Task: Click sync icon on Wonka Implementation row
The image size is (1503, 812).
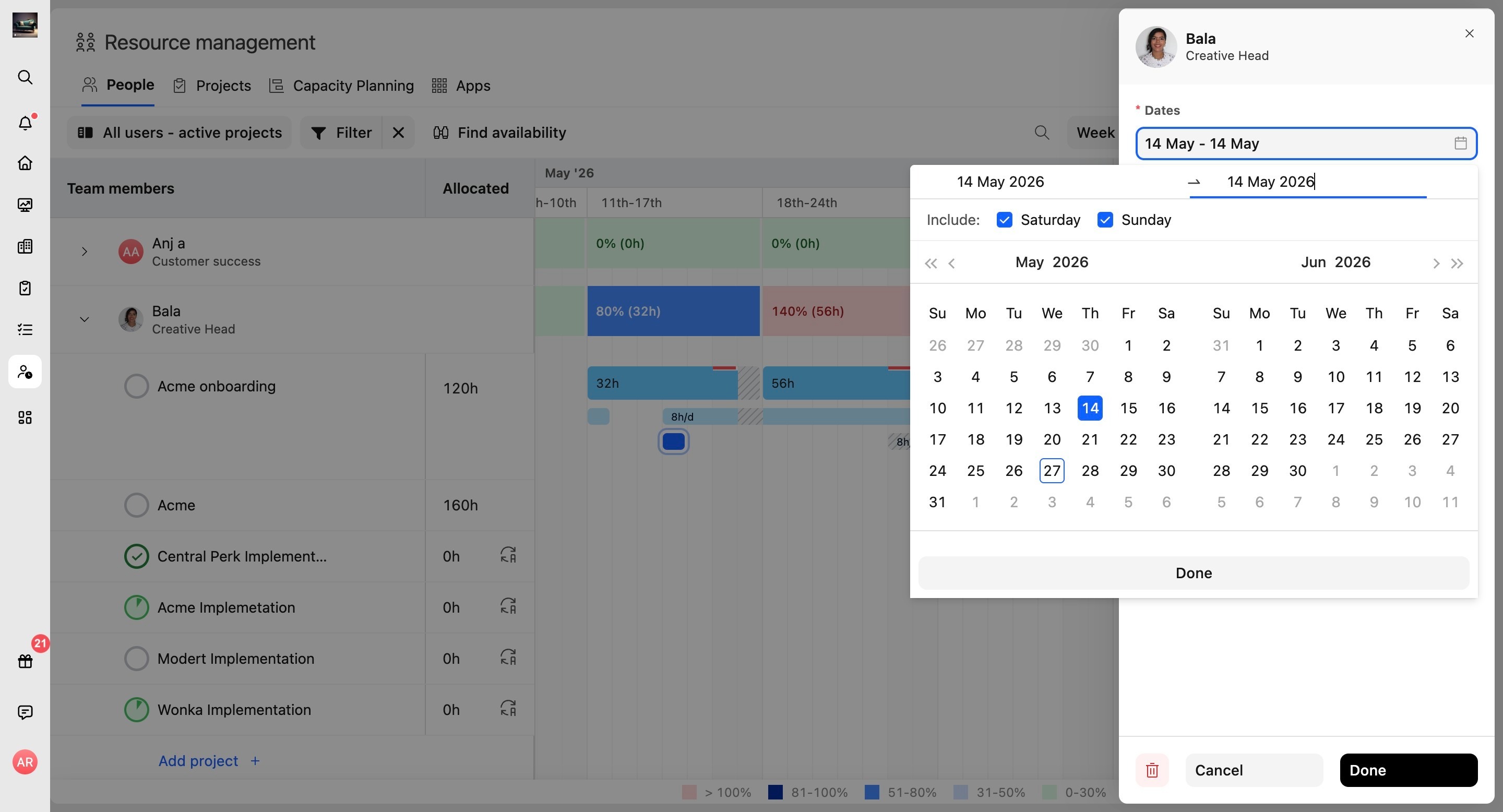Action: (508, 709)
